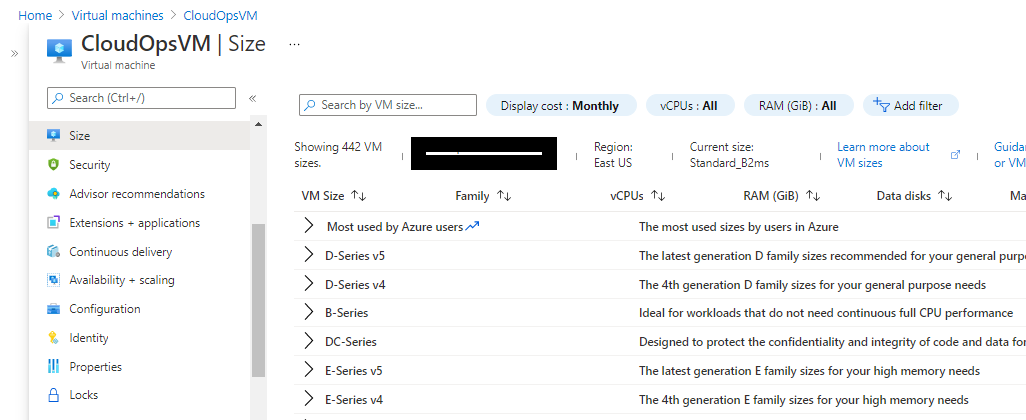Expand the DC-Series group
The width and height of the screenshot is (1026, 420).
coord(309,341)
